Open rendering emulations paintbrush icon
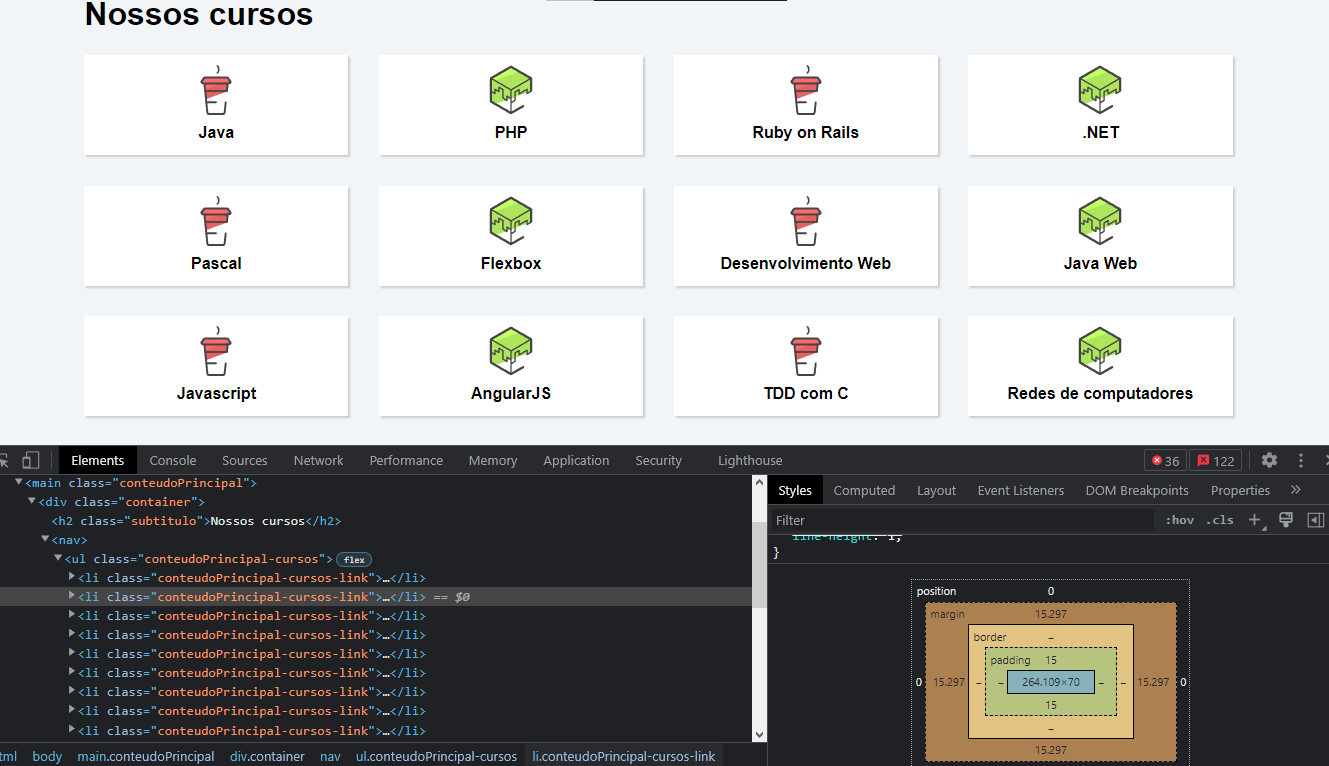The image size is (1329, 766). 1286,520
